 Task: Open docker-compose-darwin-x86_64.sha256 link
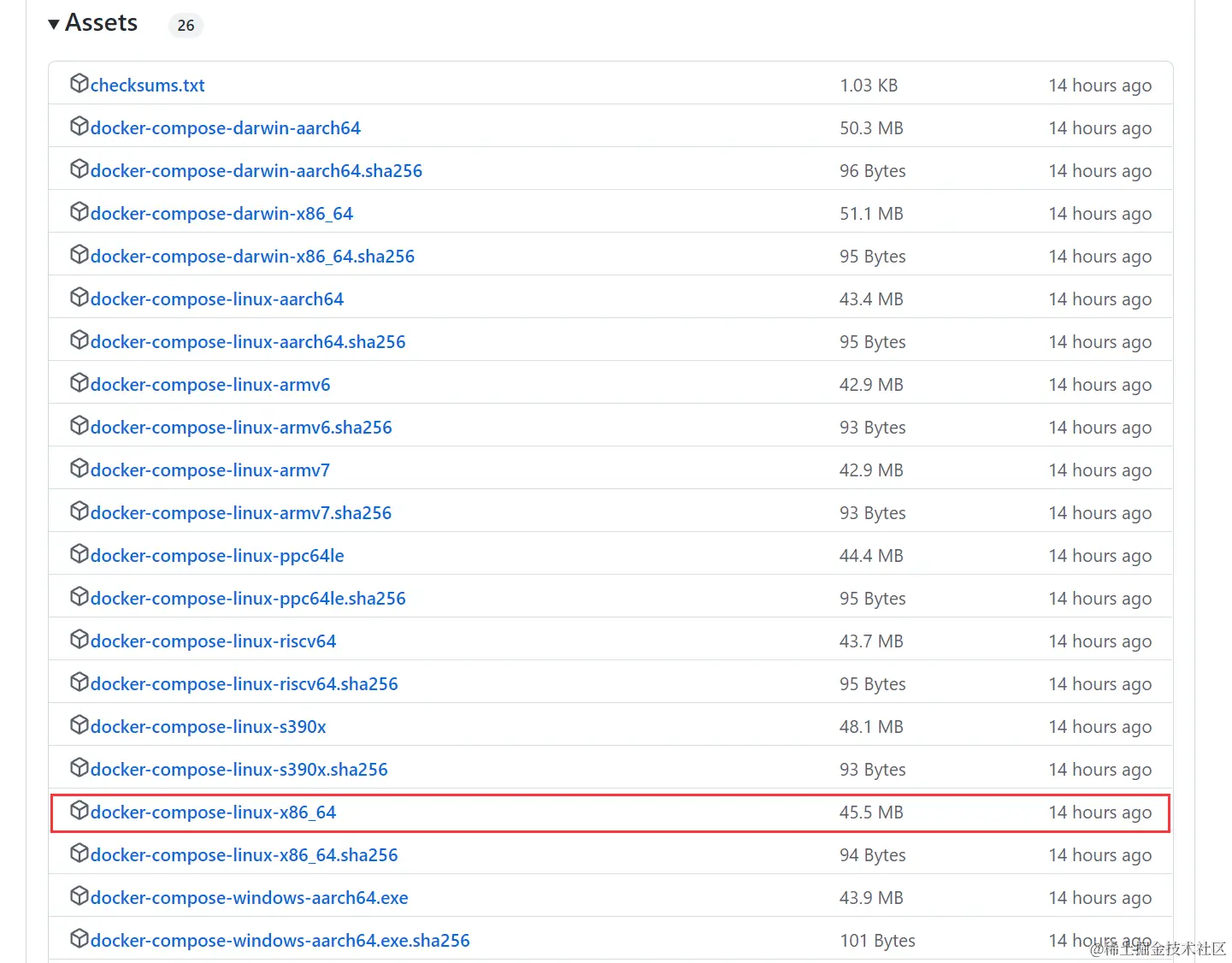252,257
